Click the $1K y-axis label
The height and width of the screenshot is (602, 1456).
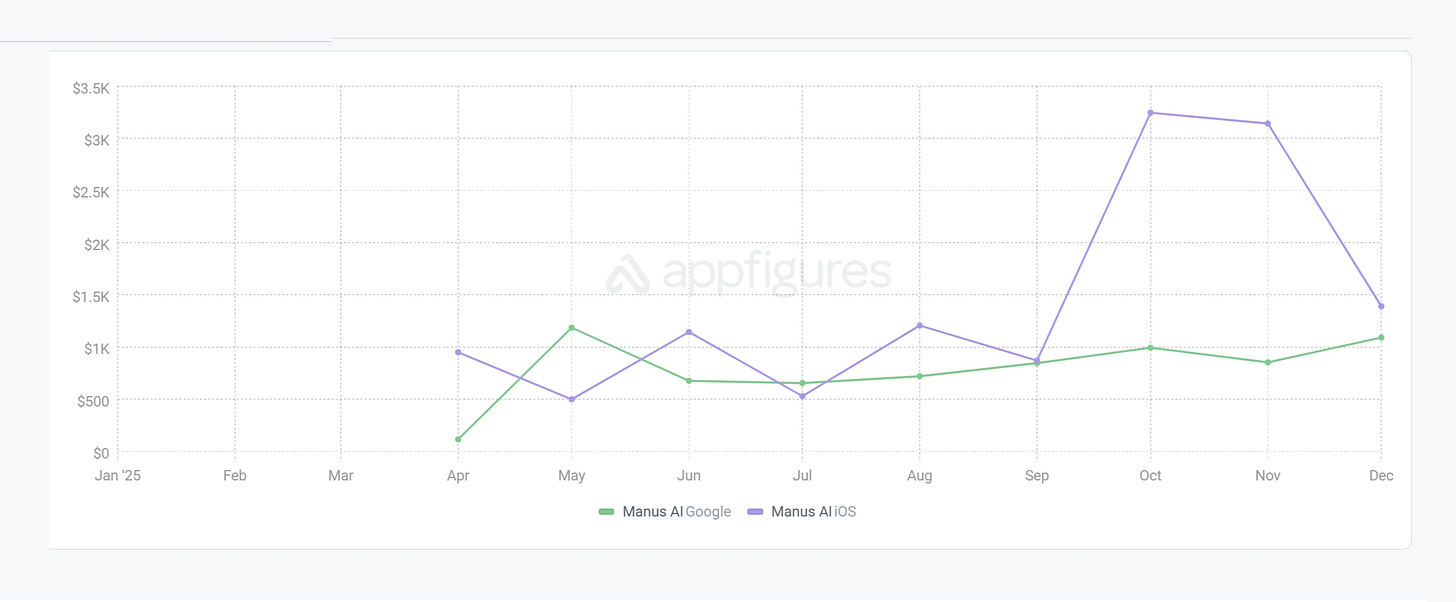coord(97,348)
